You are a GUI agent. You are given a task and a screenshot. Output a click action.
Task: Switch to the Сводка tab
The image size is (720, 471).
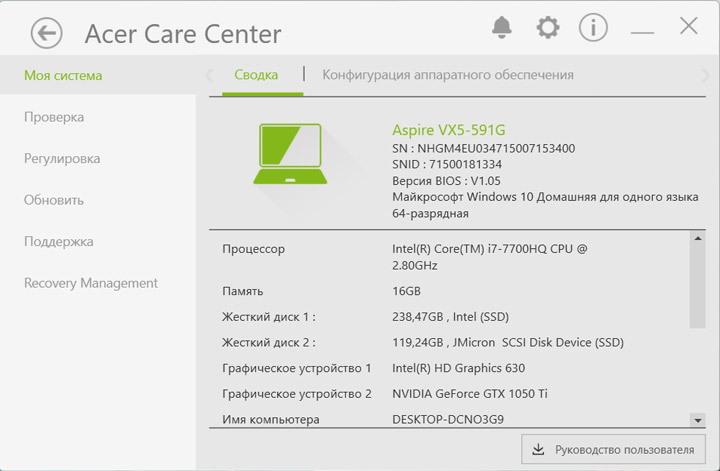click(x=256, y=75)
